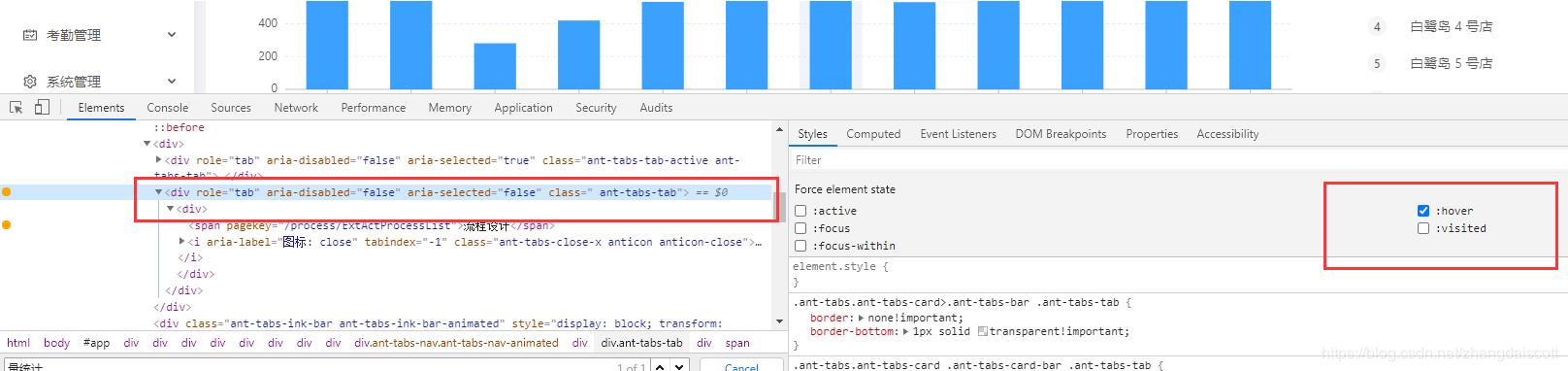Open the transparent color swatch
The height and width of the screenshot is (371, 1568).
tap(983, 331)
